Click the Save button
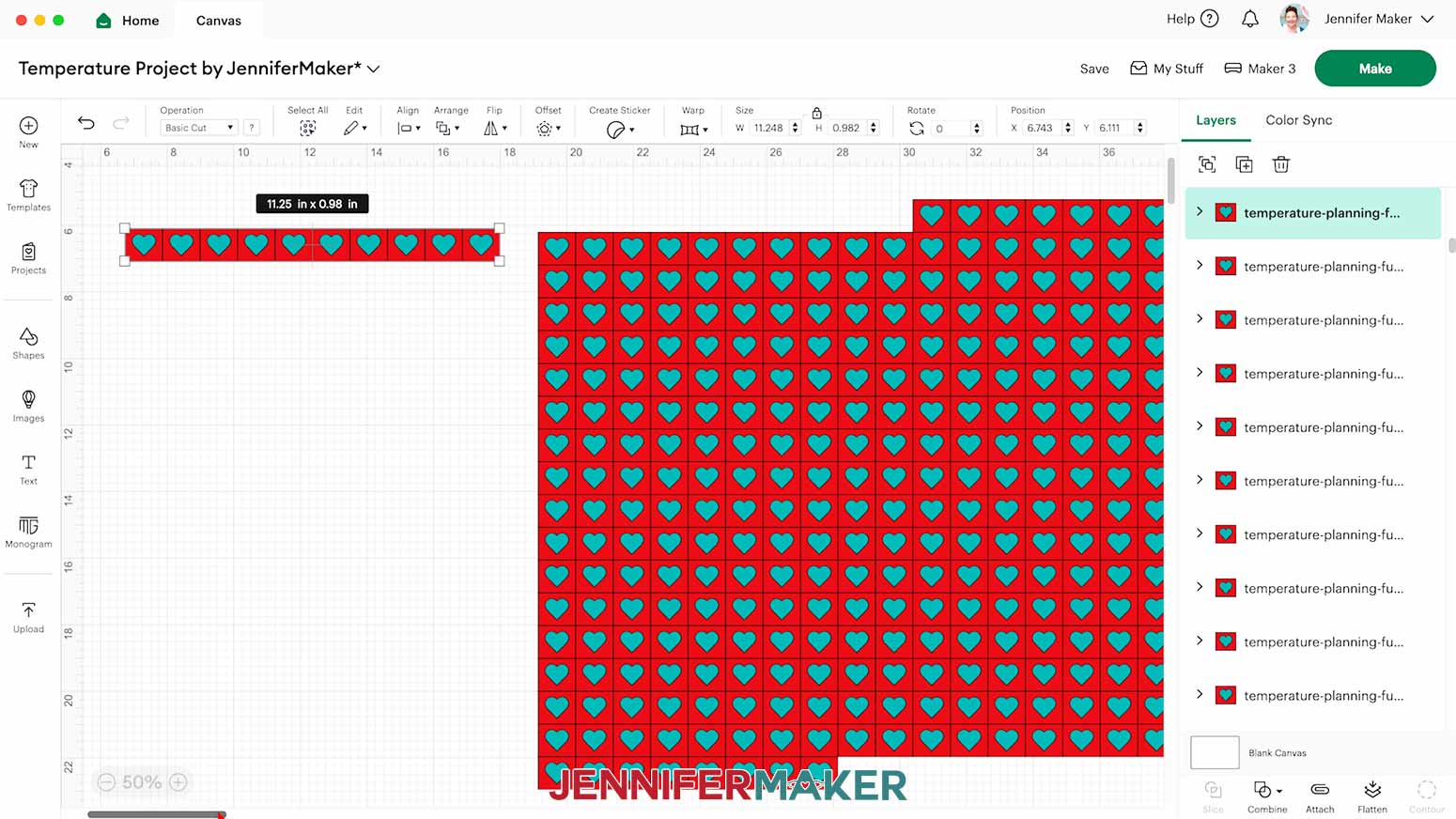The image size is (1456, 819). coord(1094,69)
